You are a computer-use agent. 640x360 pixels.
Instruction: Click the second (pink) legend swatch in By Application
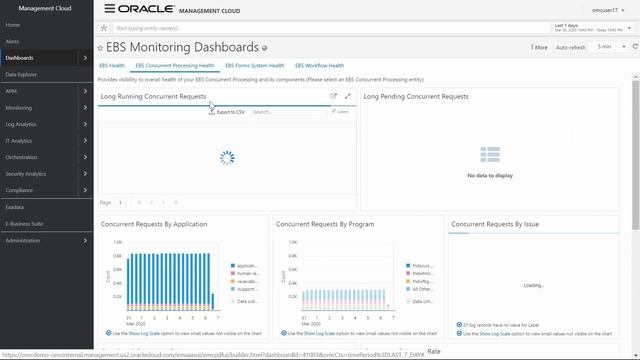pyautogui.click(x=233, y=273)
